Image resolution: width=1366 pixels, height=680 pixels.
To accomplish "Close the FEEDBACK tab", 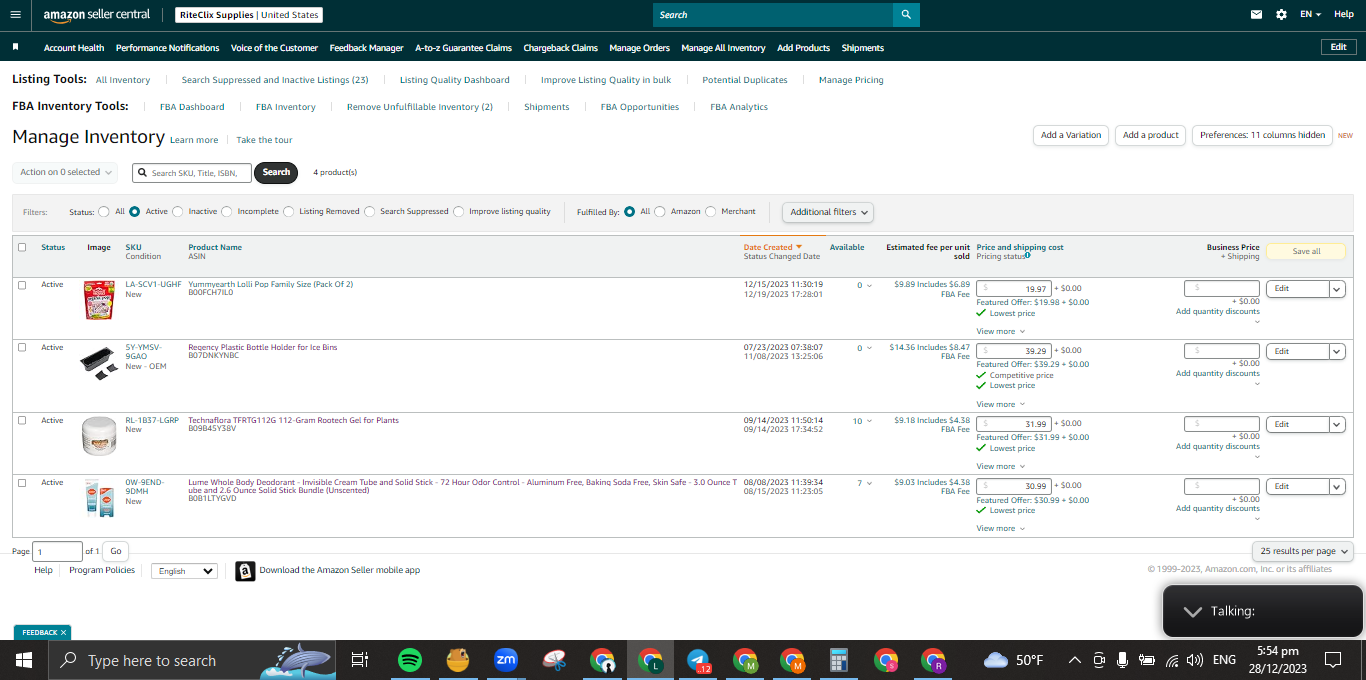I will coord(63,633).
